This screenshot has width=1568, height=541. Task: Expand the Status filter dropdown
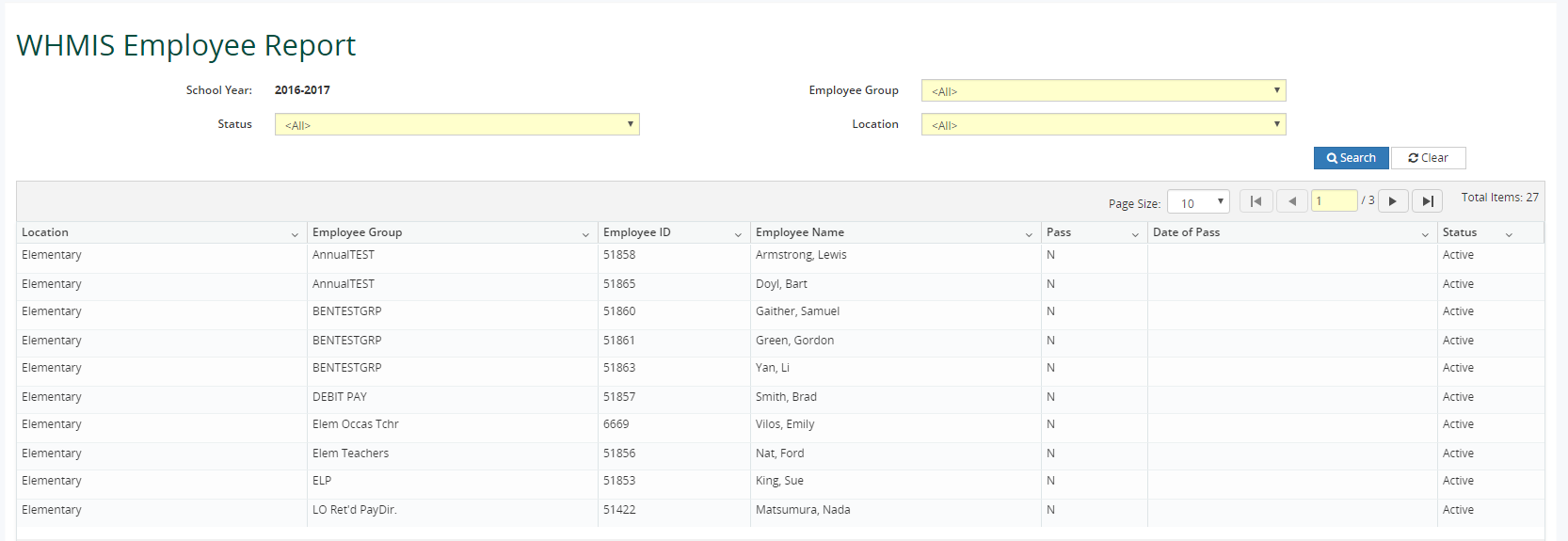(x=456, y=124)
